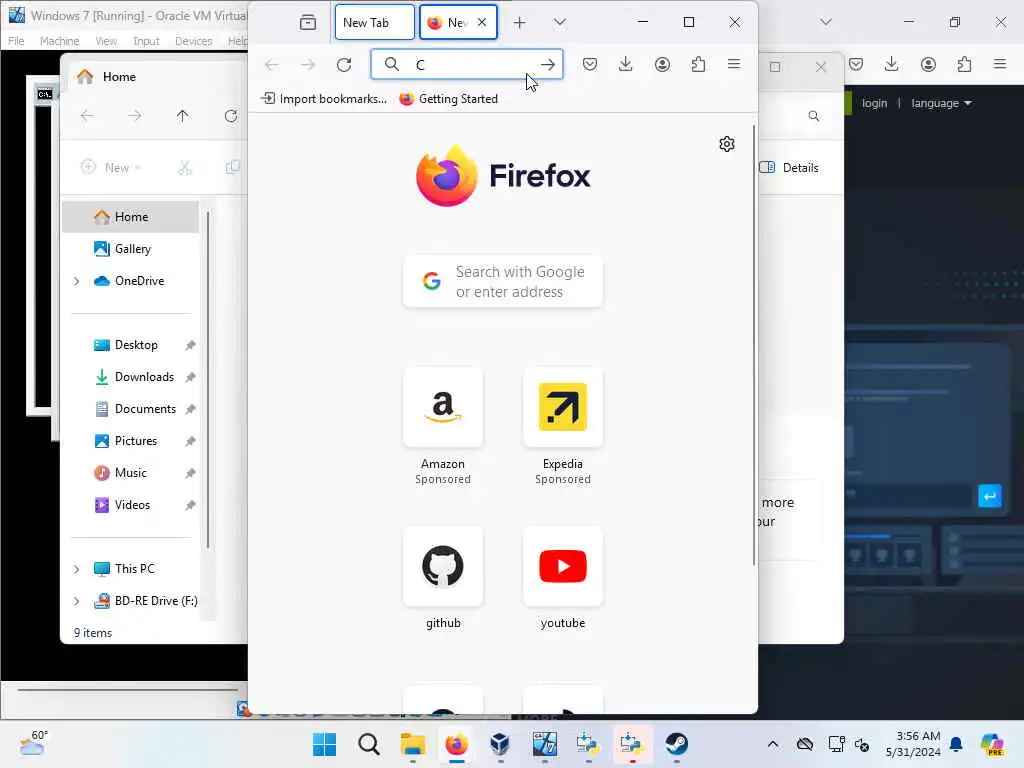Open Getting Started bookmark
This screenshot has height=768, width=1024.
449,99
